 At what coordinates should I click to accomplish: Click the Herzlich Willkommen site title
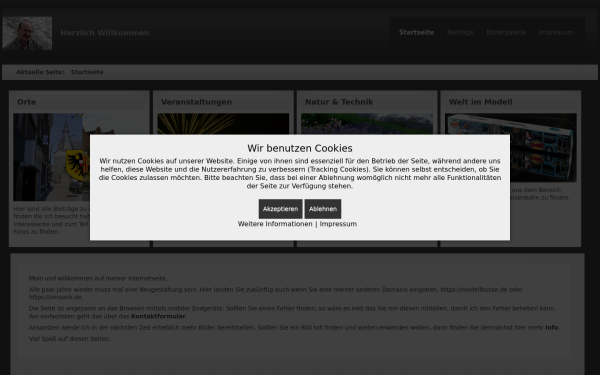pos(105,33)
